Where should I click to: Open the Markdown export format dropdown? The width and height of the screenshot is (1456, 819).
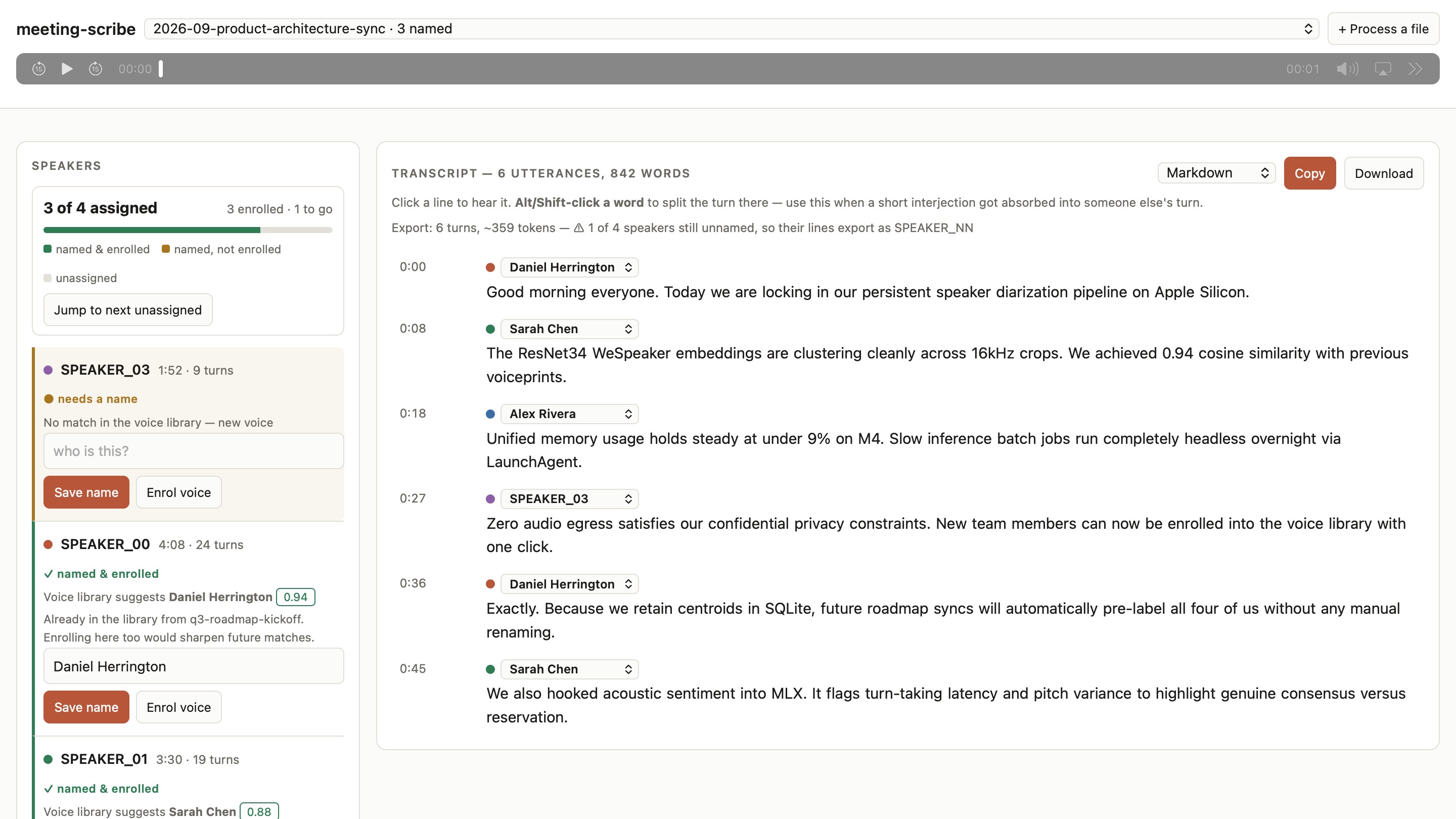pyautogui.click(x=1216, y=173)
